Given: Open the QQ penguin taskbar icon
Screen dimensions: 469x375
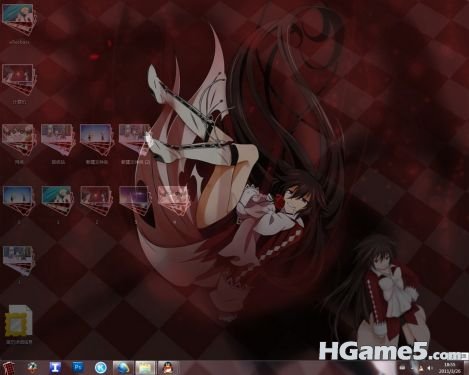Looking at the screenshot, I should point(168,368).
